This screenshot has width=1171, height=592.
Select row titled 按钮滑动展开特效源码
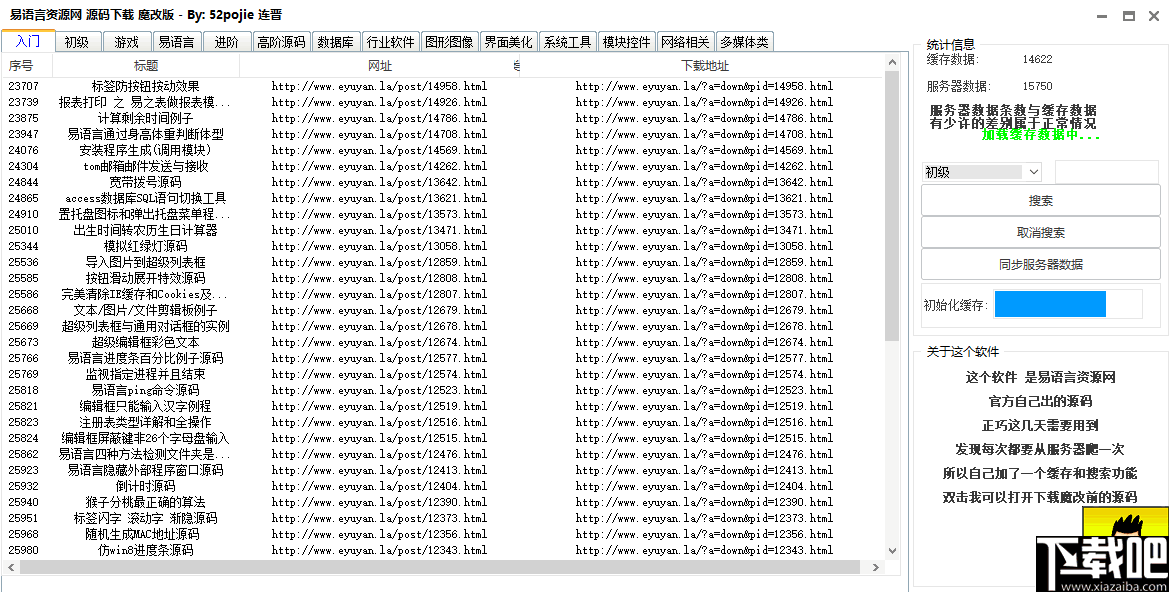click(x=443, y=278)
